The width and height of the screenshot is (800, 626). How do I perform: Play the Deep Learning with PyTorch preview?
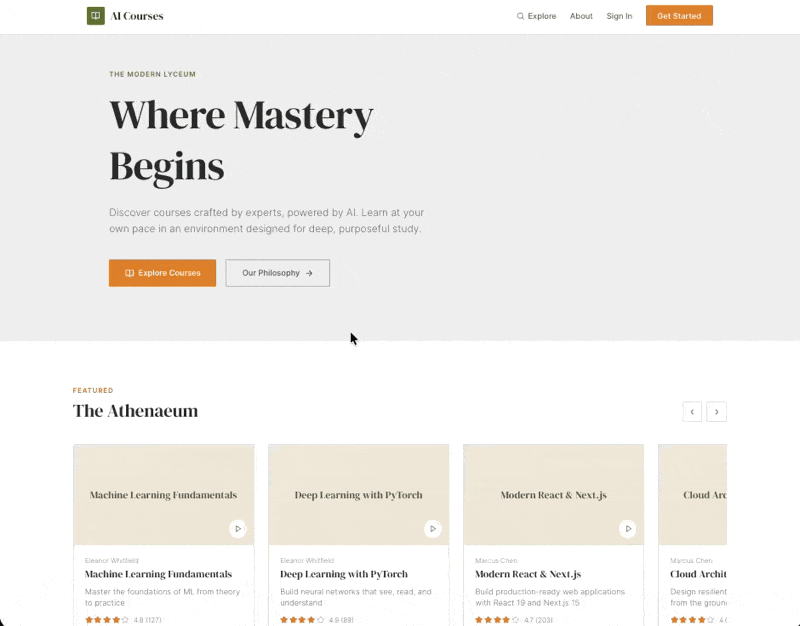(433, 529)
